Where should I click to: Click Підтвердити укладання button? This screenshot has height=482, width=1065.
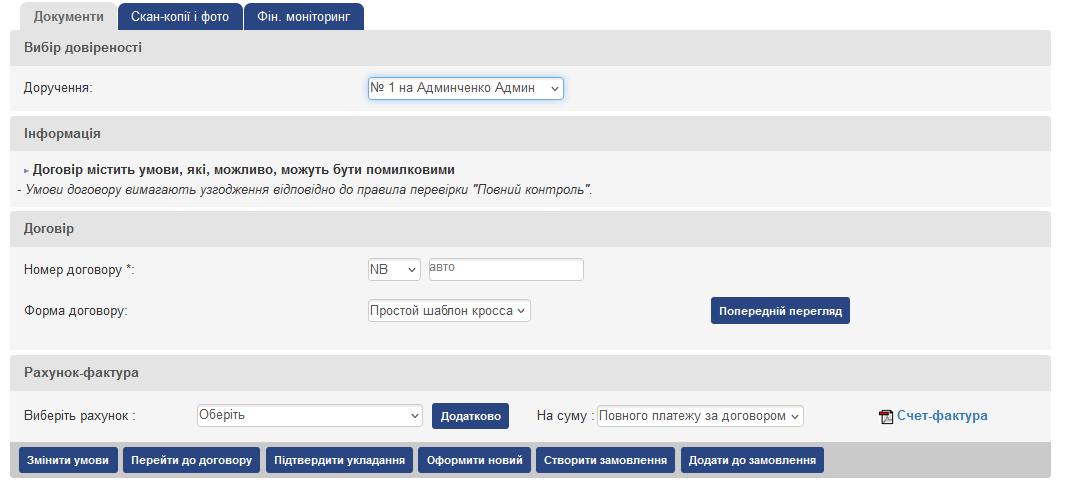pos(339,460)
